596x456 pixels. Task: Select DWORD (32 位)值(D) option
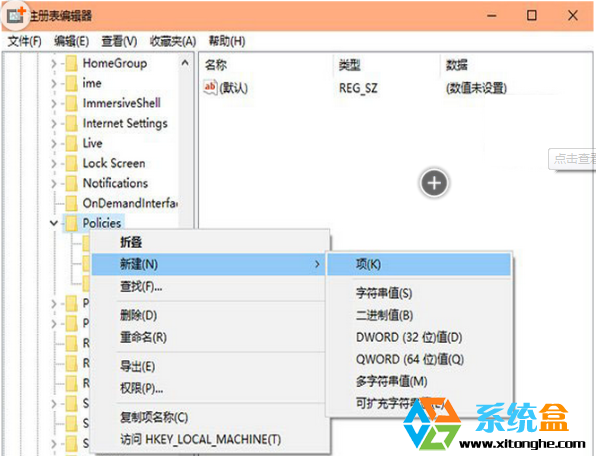(409, 337)
